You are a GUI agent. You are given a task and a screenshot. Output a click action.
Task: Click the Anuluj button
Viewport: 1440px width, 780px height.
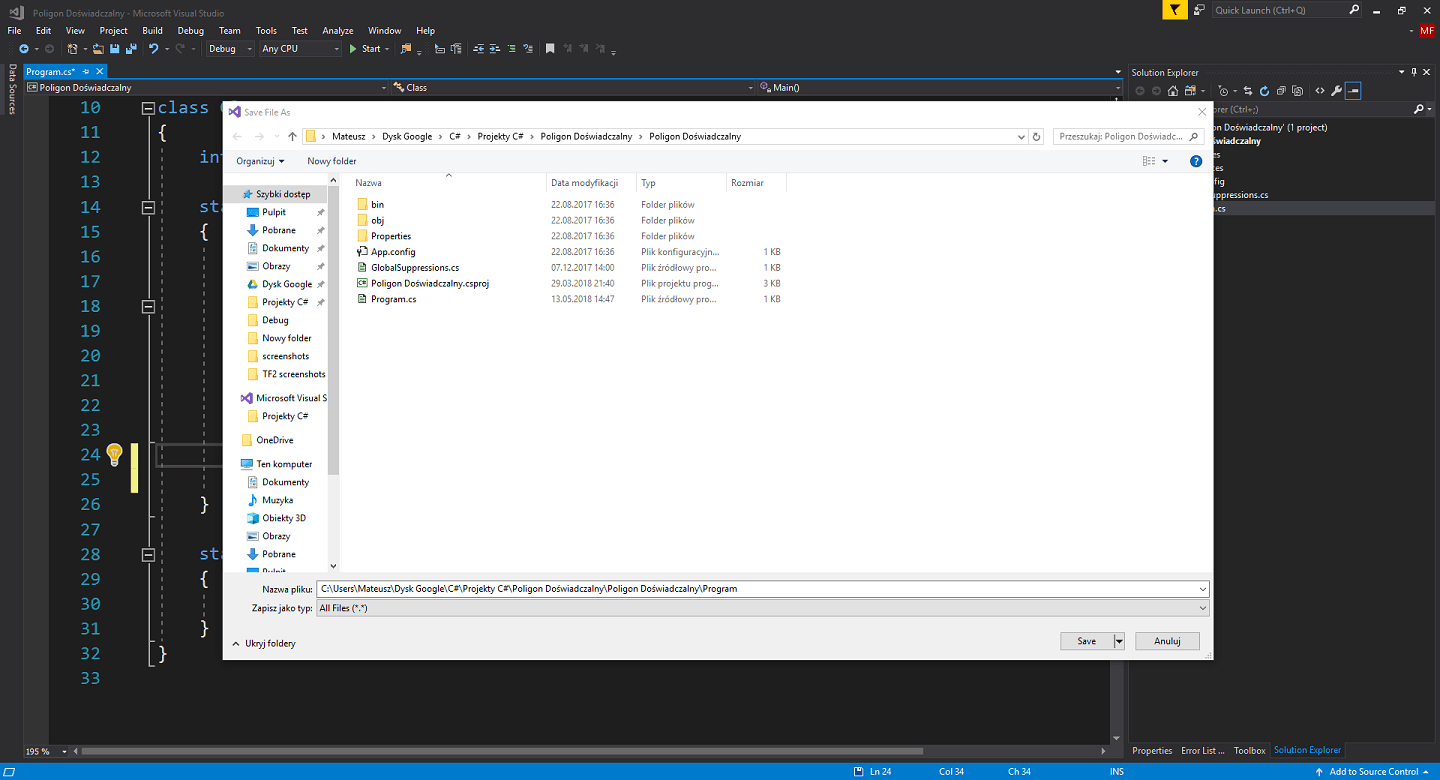point(1166,640)
